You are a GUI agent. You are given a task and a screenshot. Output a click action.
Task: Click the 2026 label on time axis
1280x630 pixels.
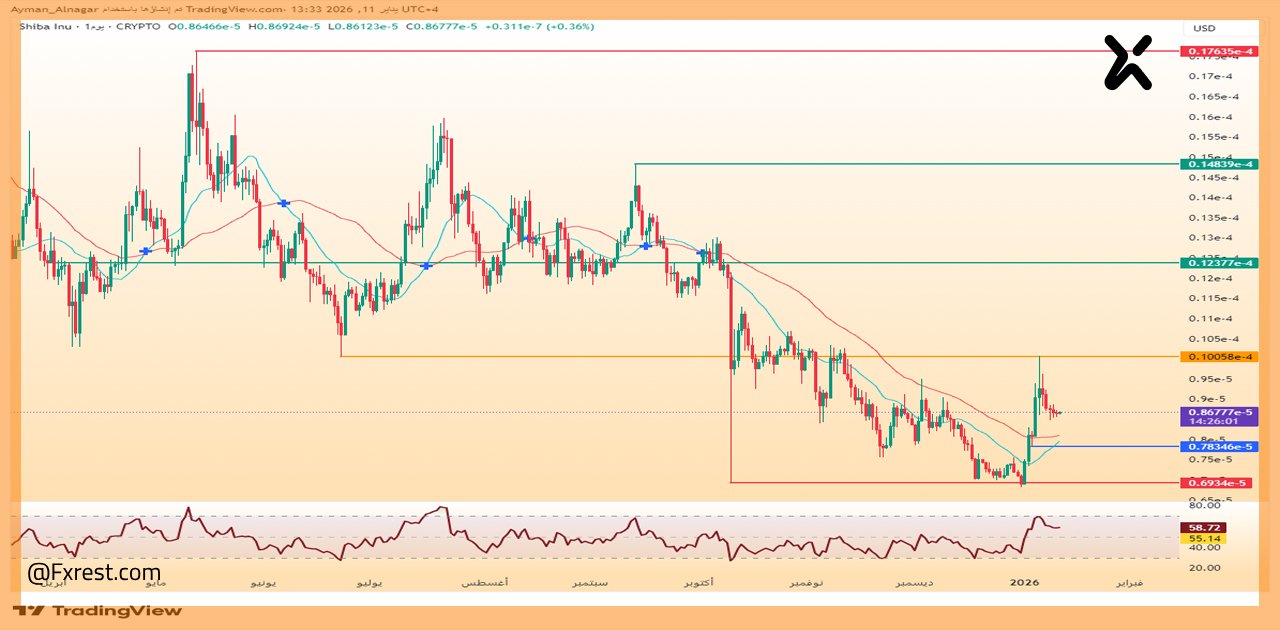pyautogui.click(x=1025, y=581)
